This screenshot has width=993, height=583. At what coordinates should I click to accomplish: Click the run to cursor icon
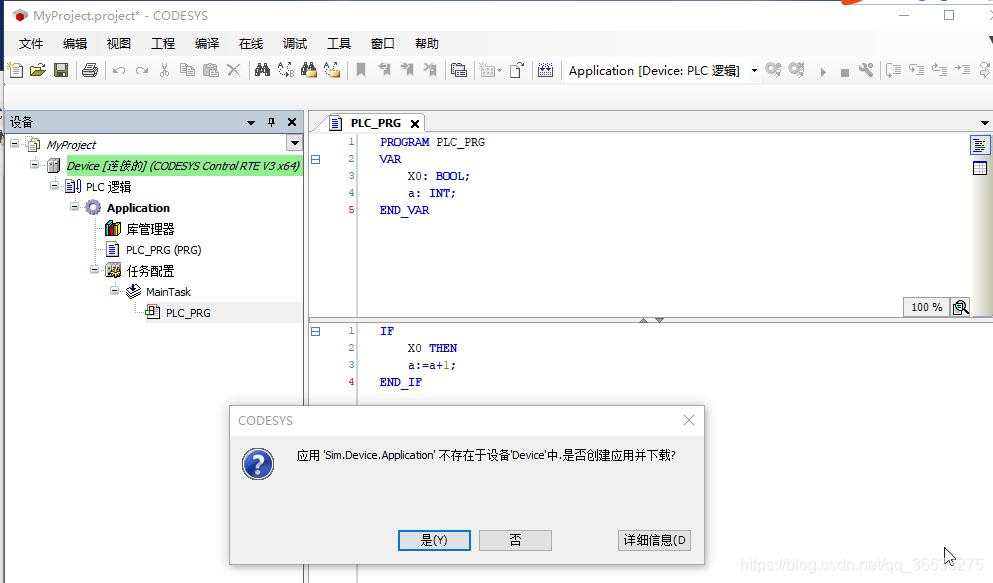[963, 70]
